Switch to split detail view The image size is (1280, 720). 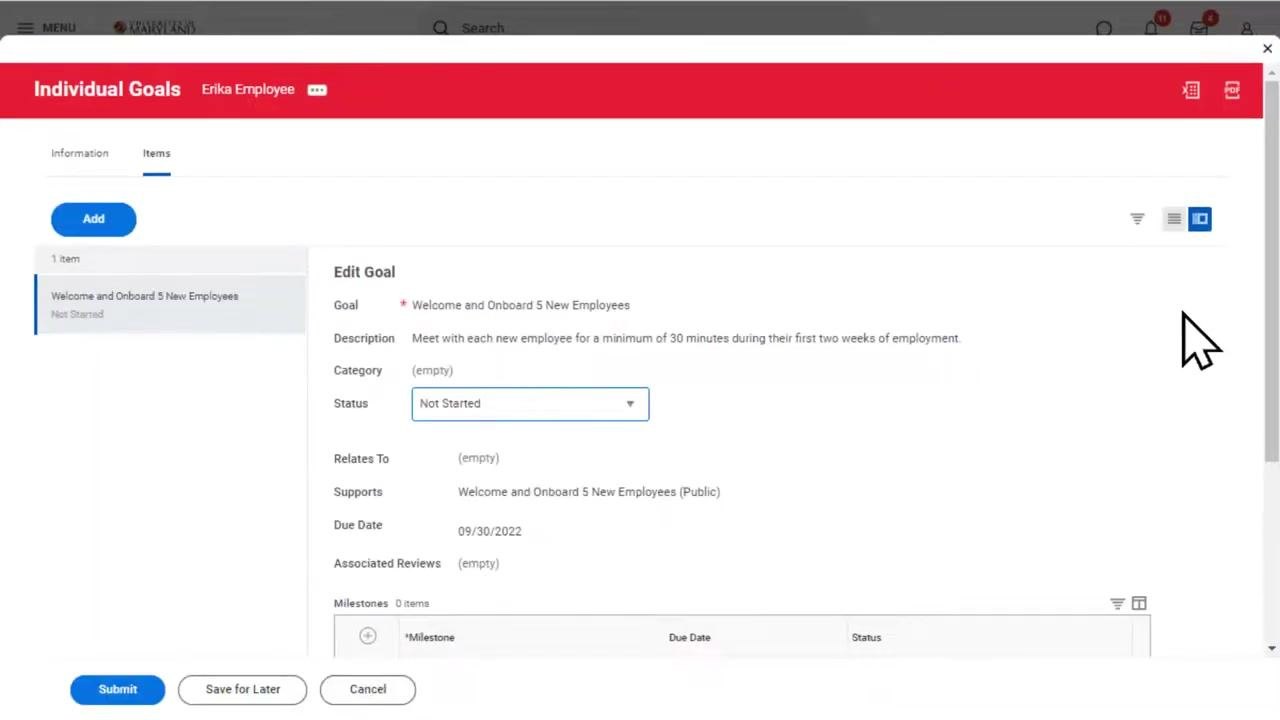(x=1200, y=219)
